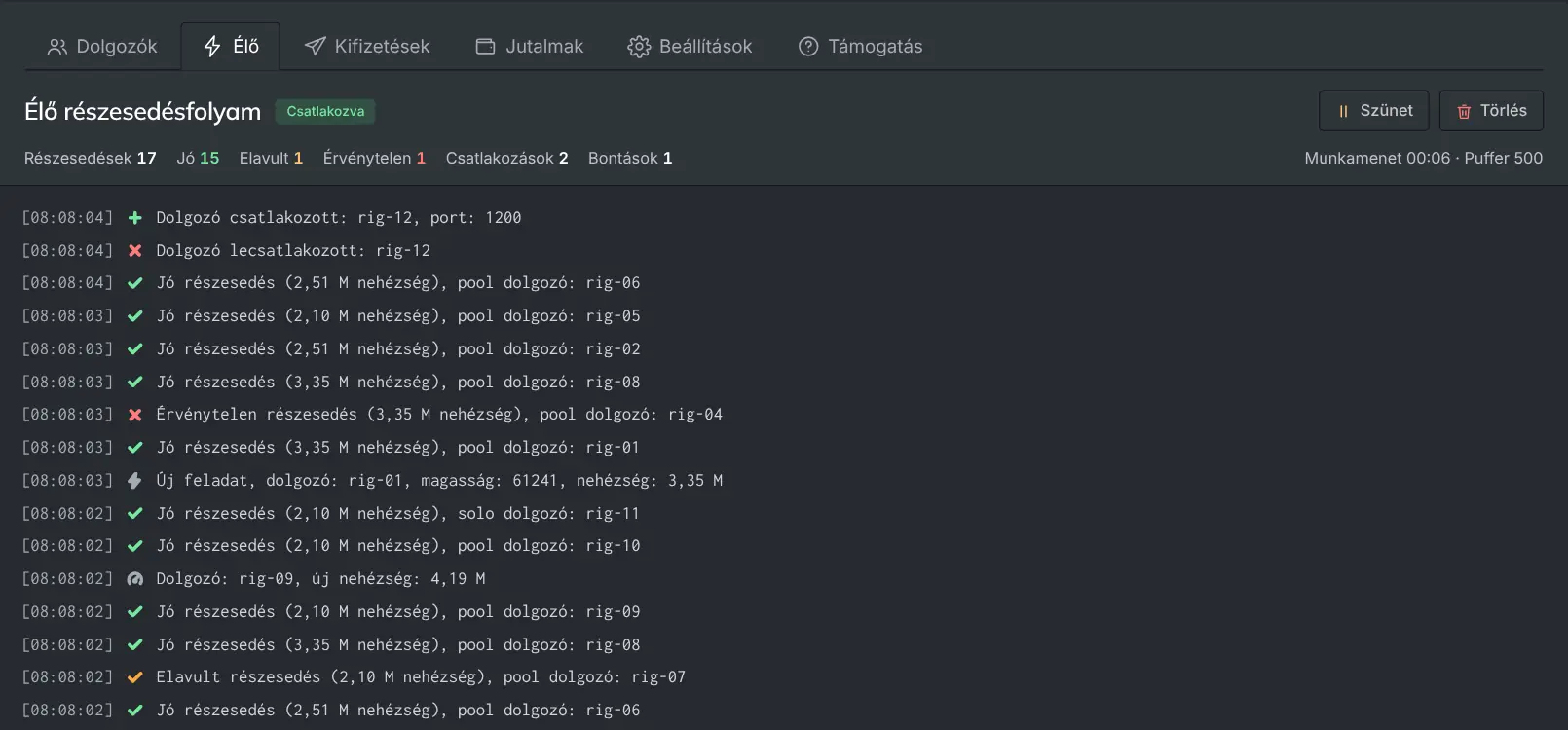Click the Részesedések 17 counter
This screenshot has width=1568, height=730.
point(91,158)
